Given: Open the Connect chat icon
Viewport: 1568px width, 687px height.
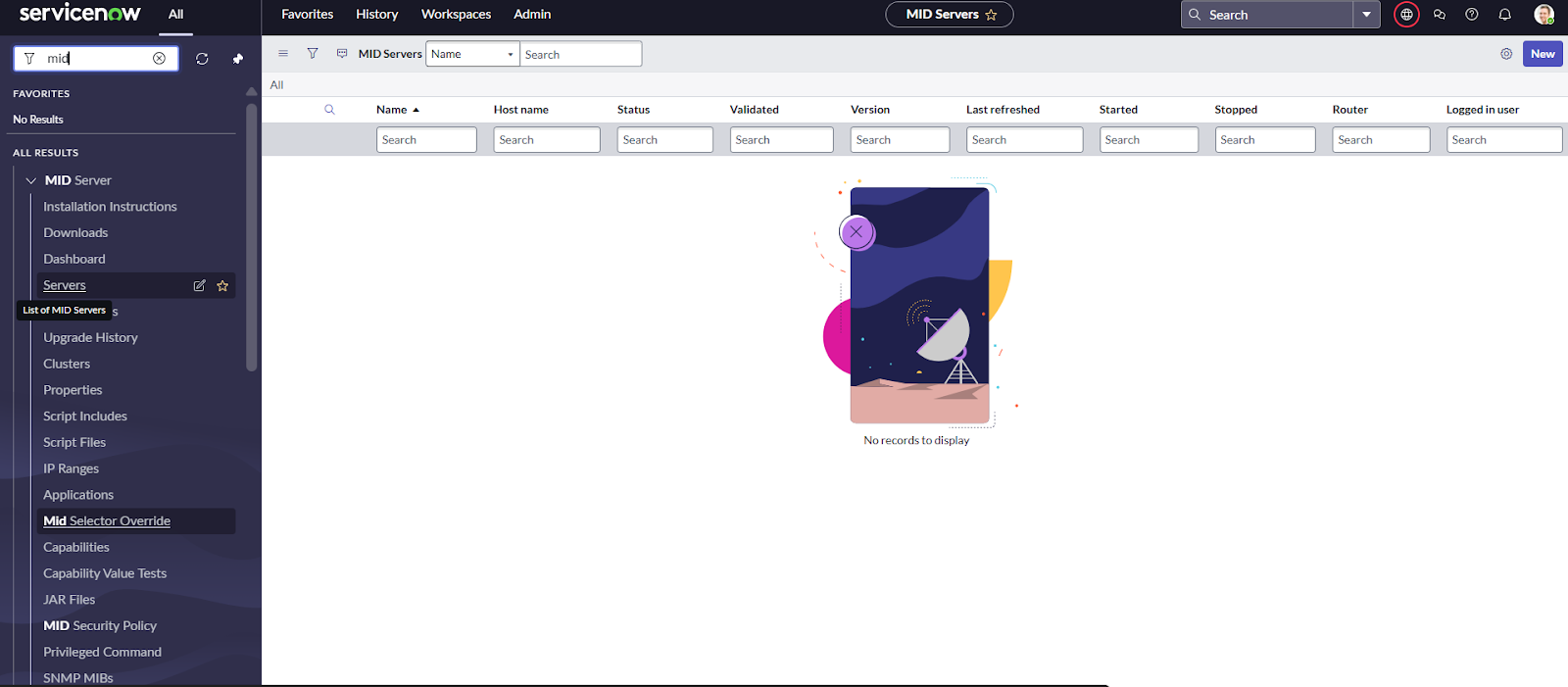Looking at the screenshot, I should [x=1440, y=15].
